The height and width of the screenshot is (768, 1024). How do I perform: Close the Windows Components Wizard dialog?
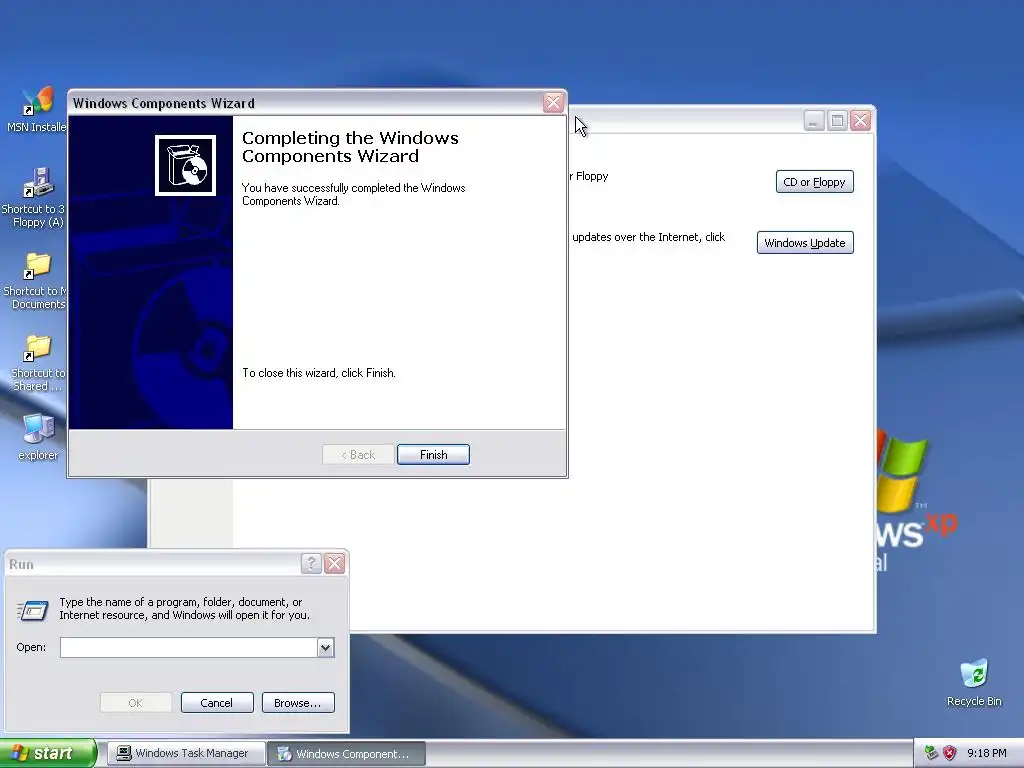pyautogui.click(x=553, y=103)
